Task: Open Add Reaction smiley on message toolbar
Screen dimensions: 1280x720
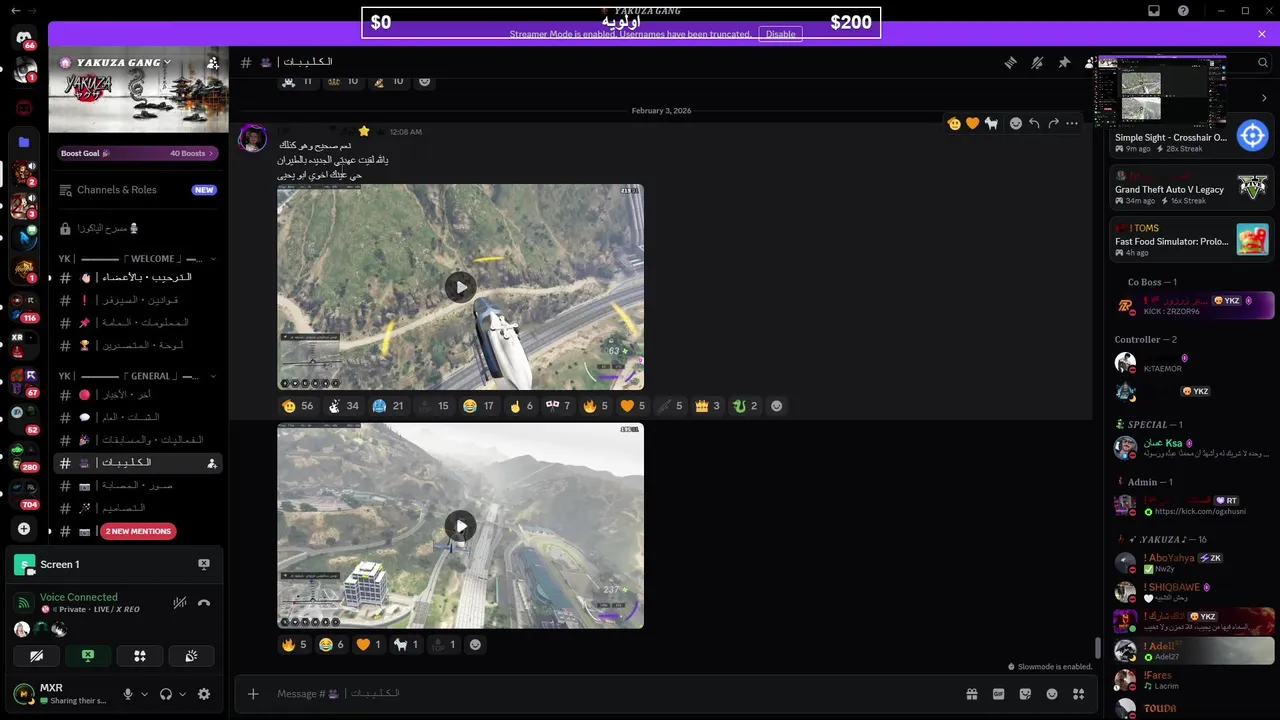Action: [1015, 124]
